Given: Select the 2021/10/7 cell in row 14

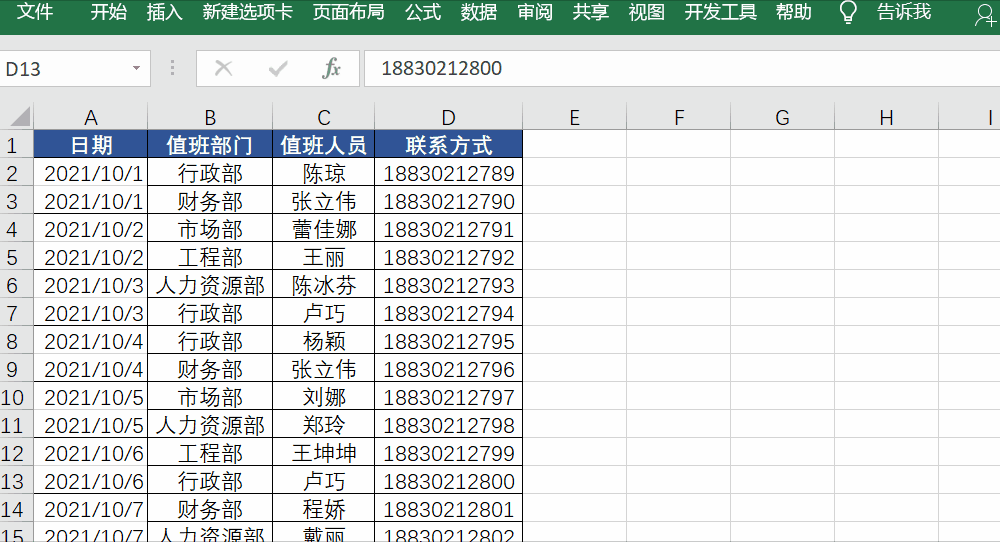Looking at the screenshot, I should (91, 509).
